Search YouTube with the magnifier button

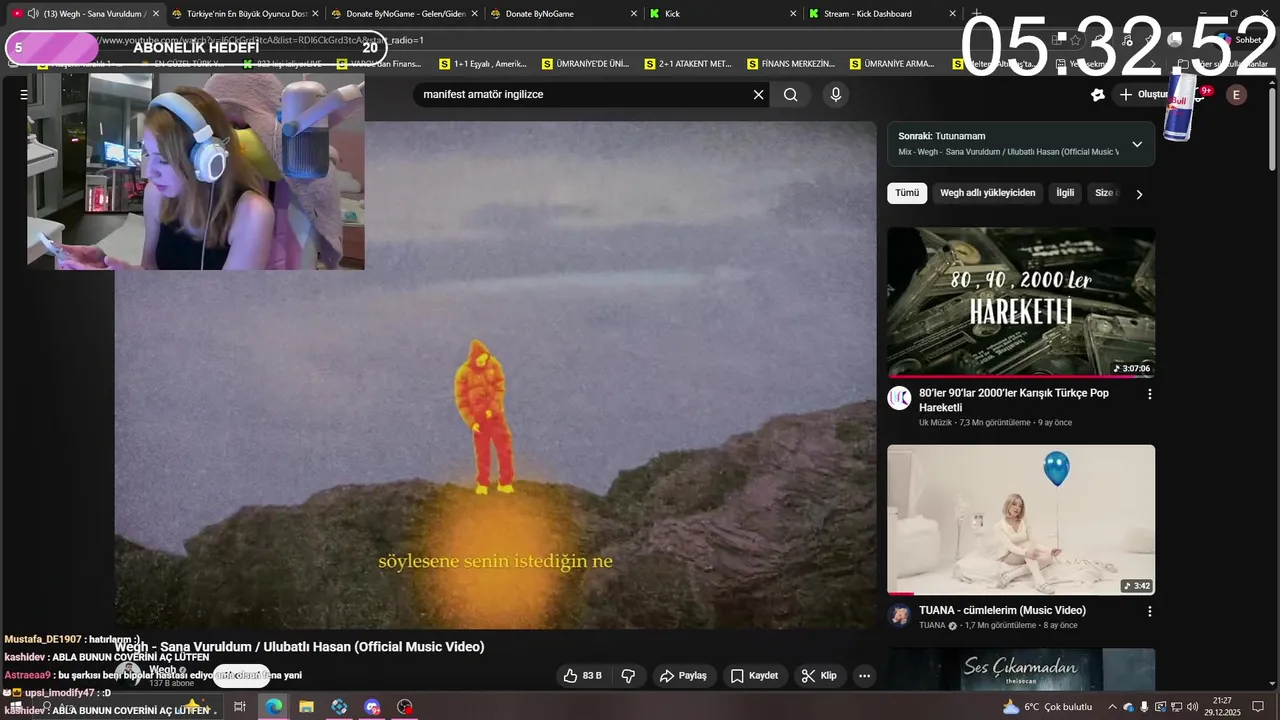[791, 95]
